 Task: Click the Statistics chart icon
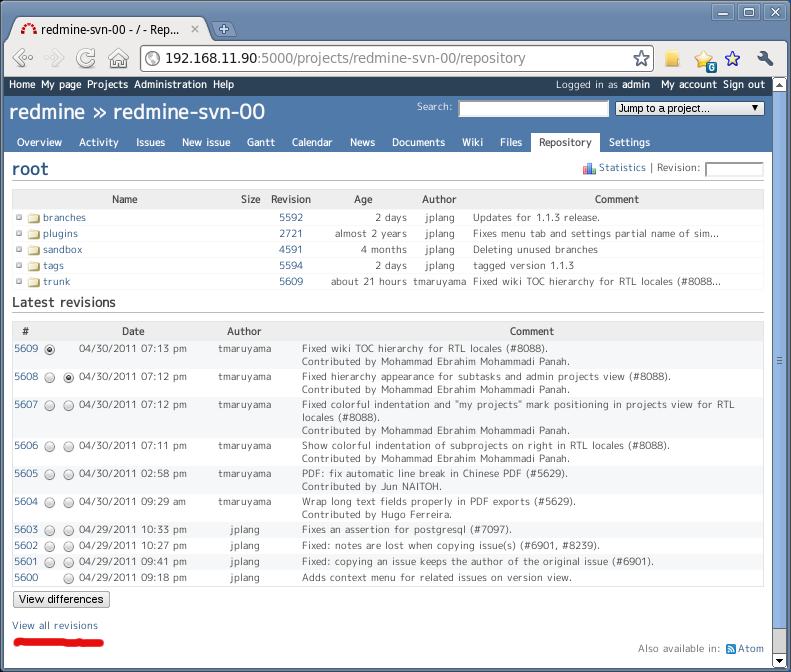click(x=589, y=168)
